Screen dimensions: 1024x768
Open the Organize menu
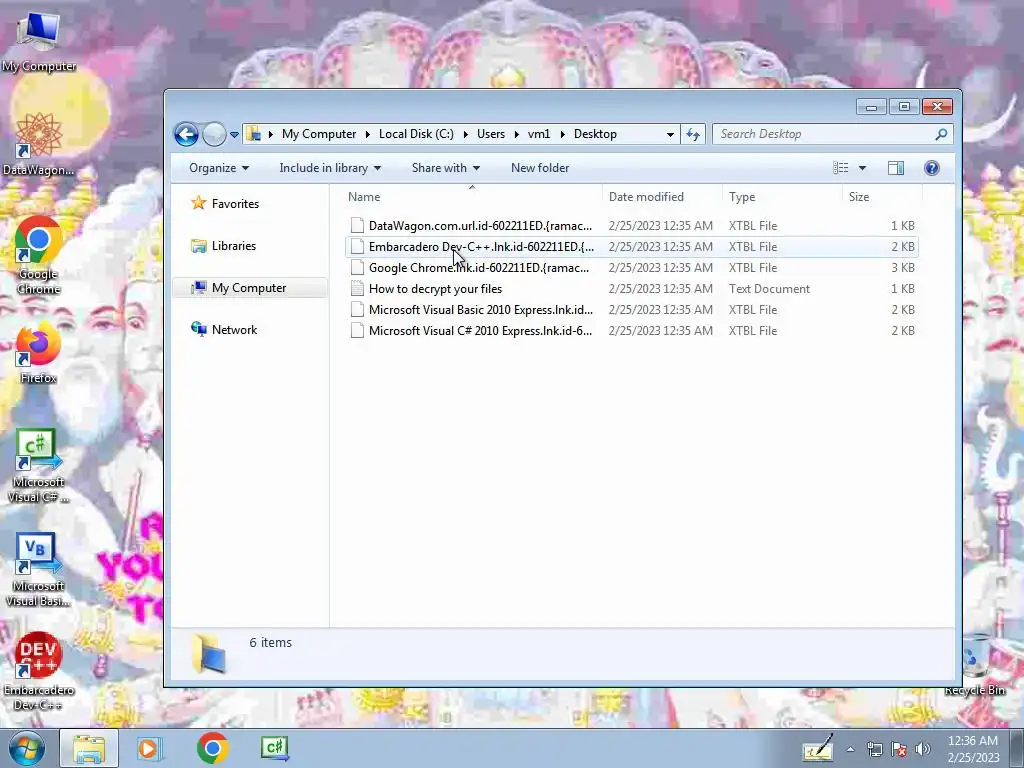[x=219, y=168]
